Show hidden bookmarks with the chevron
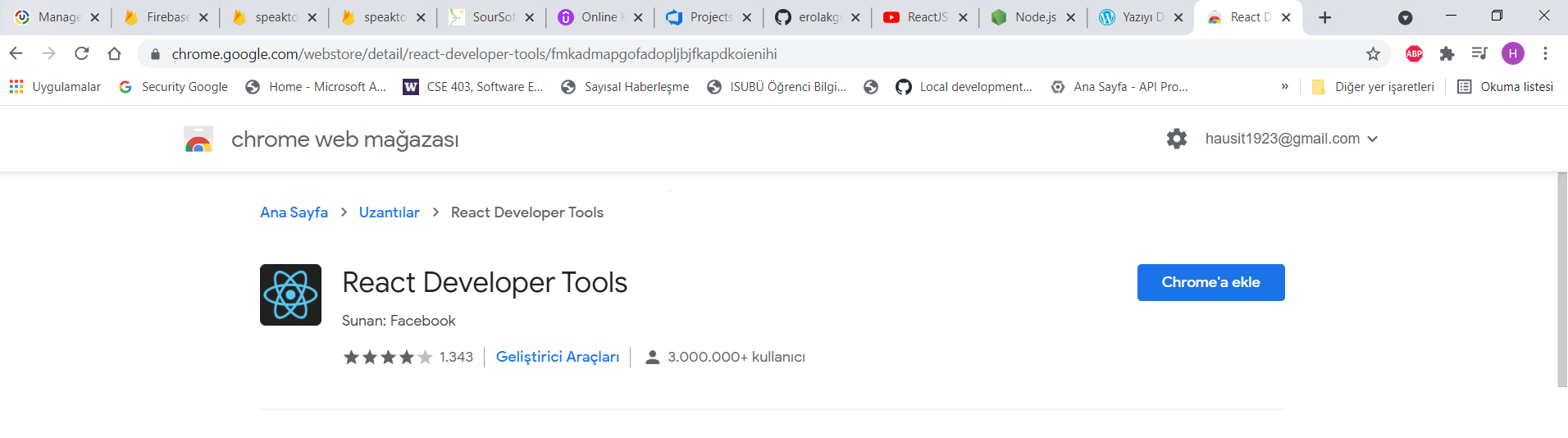Screen dimensions: 1568x438 (x=1284, y=87)
